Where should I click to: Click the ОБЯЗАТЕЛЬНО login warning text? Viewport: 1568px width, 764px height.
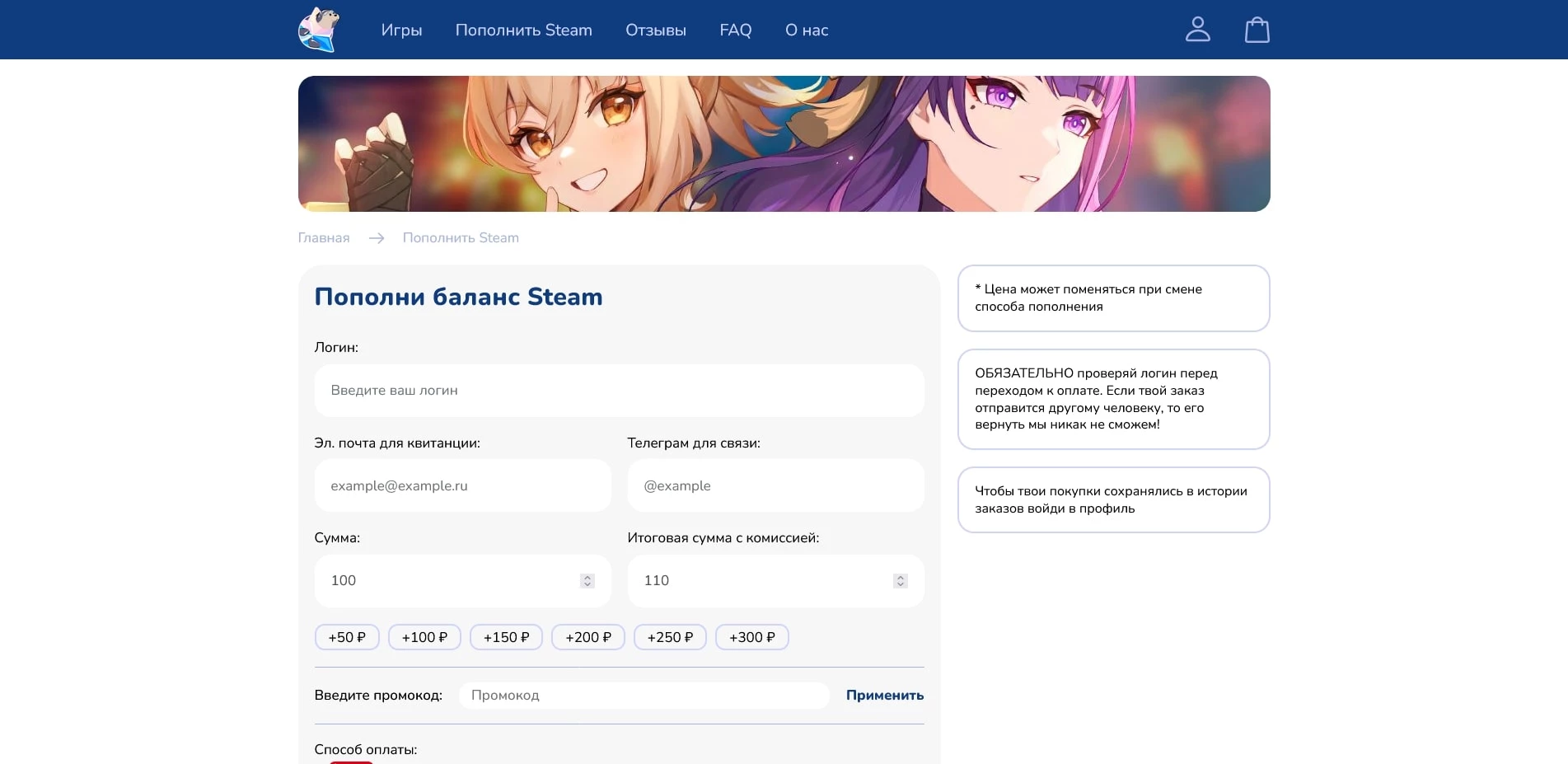pos(1097,400)
